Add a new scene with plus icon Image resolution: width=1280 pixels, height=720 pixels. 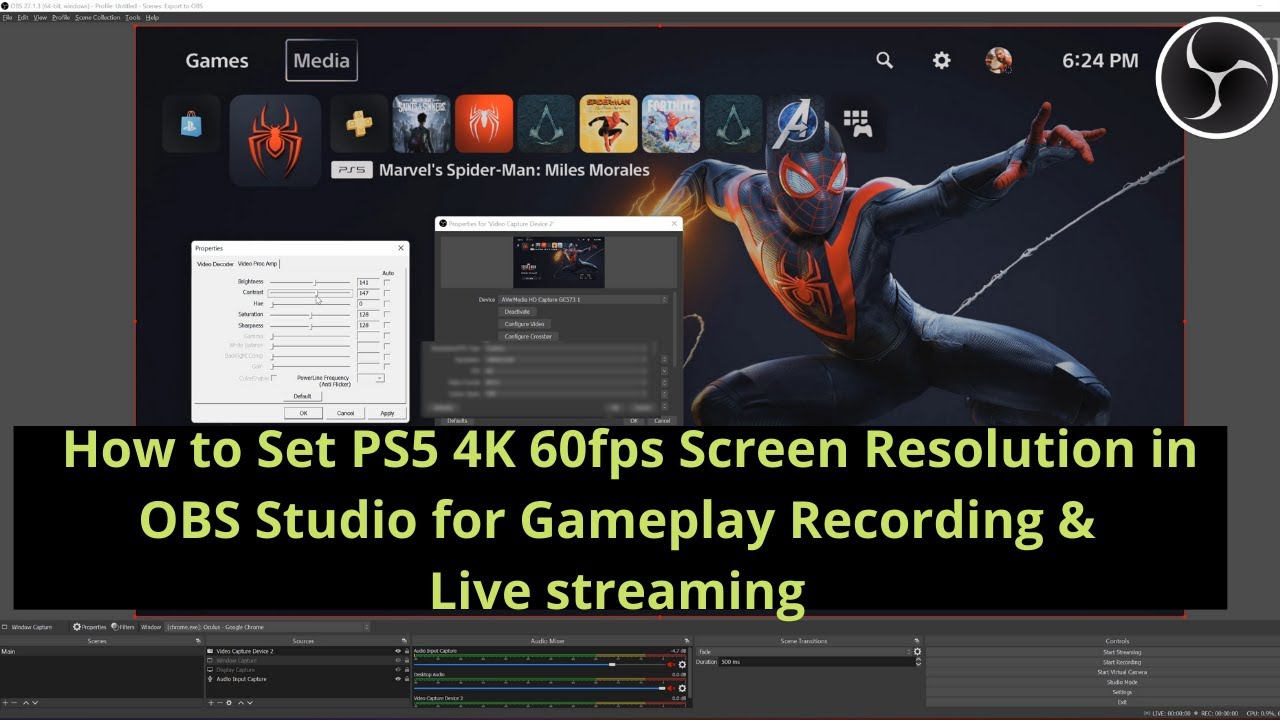[x=5, y=703]
